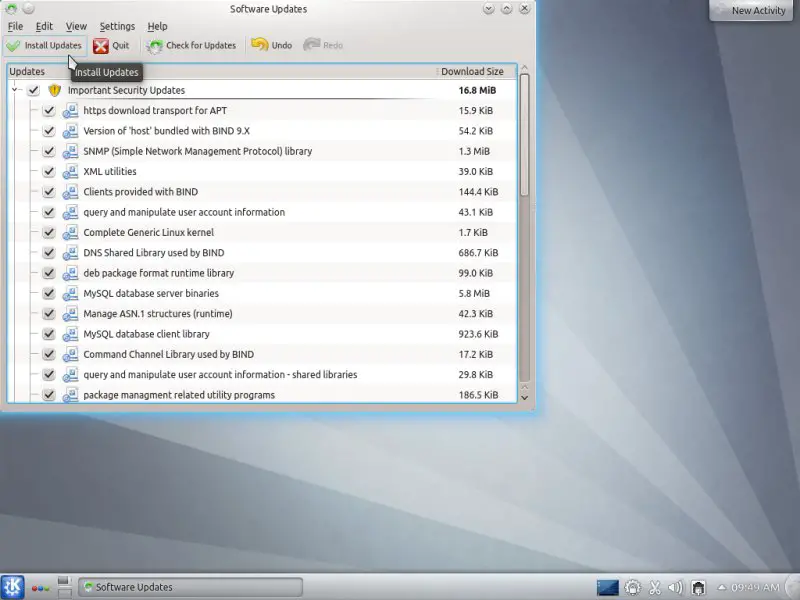The width and height of the screenshot is (800, 600).
Task: Click the package icon for MySQL database client library
Action: 70,334
